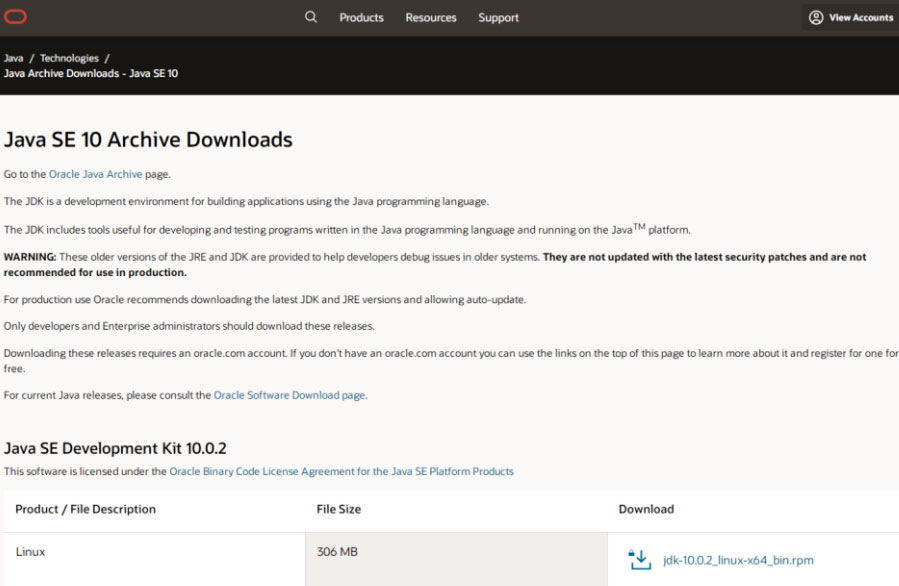
Task: Open the Support menu
Action: click(x=498, y=17)
